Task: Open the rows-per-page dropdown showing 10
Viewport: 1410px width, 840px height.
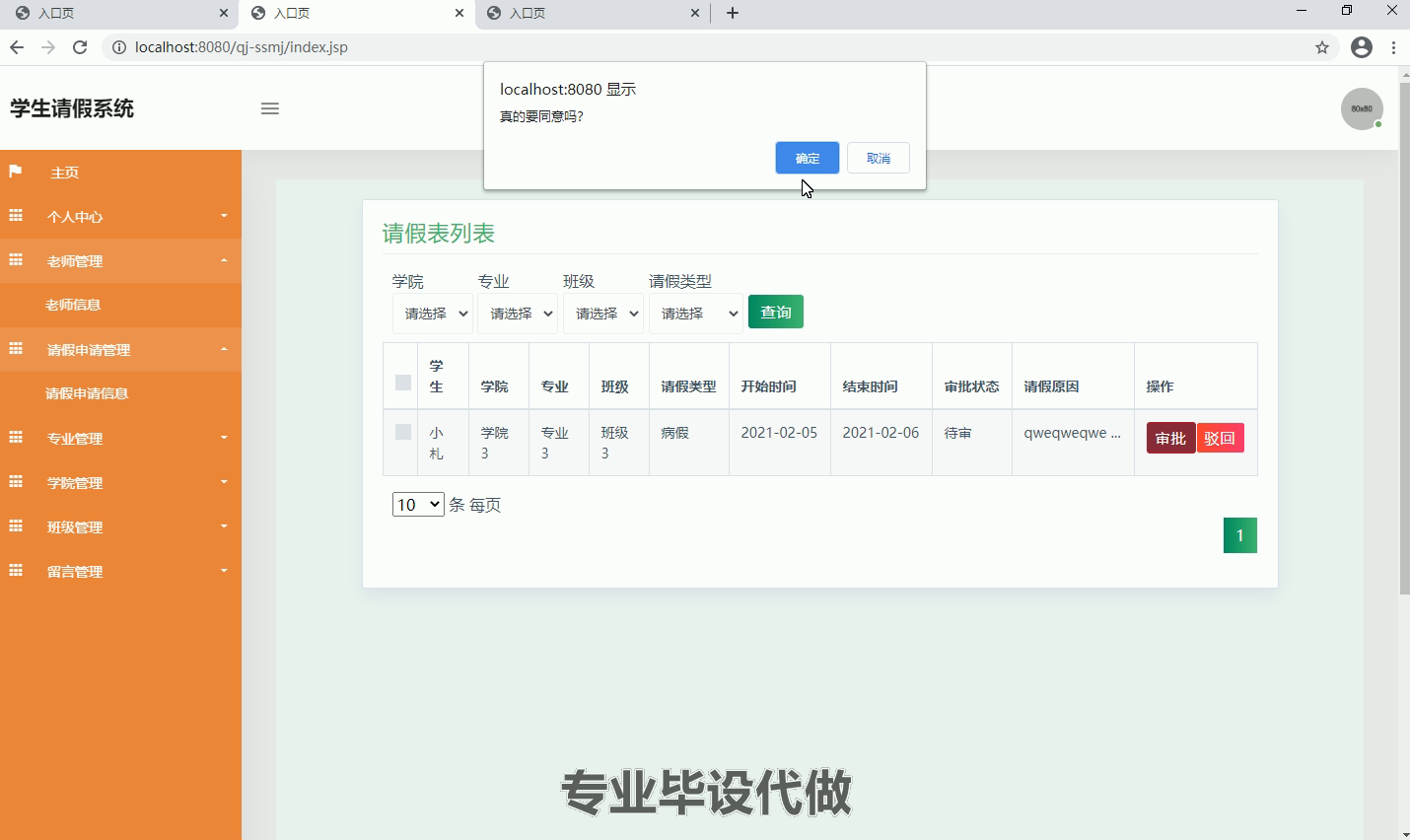Action: pos(418,505)
